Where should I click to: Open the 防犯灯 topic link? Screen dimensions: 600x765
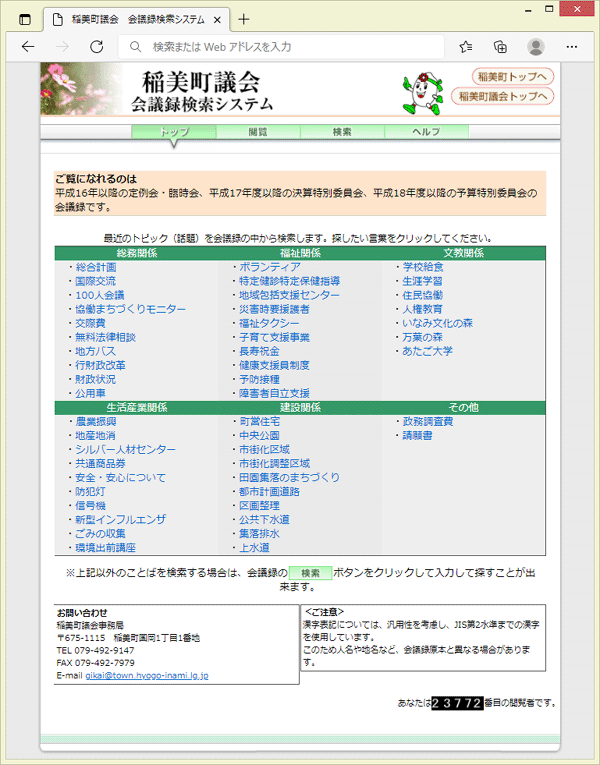90,491
